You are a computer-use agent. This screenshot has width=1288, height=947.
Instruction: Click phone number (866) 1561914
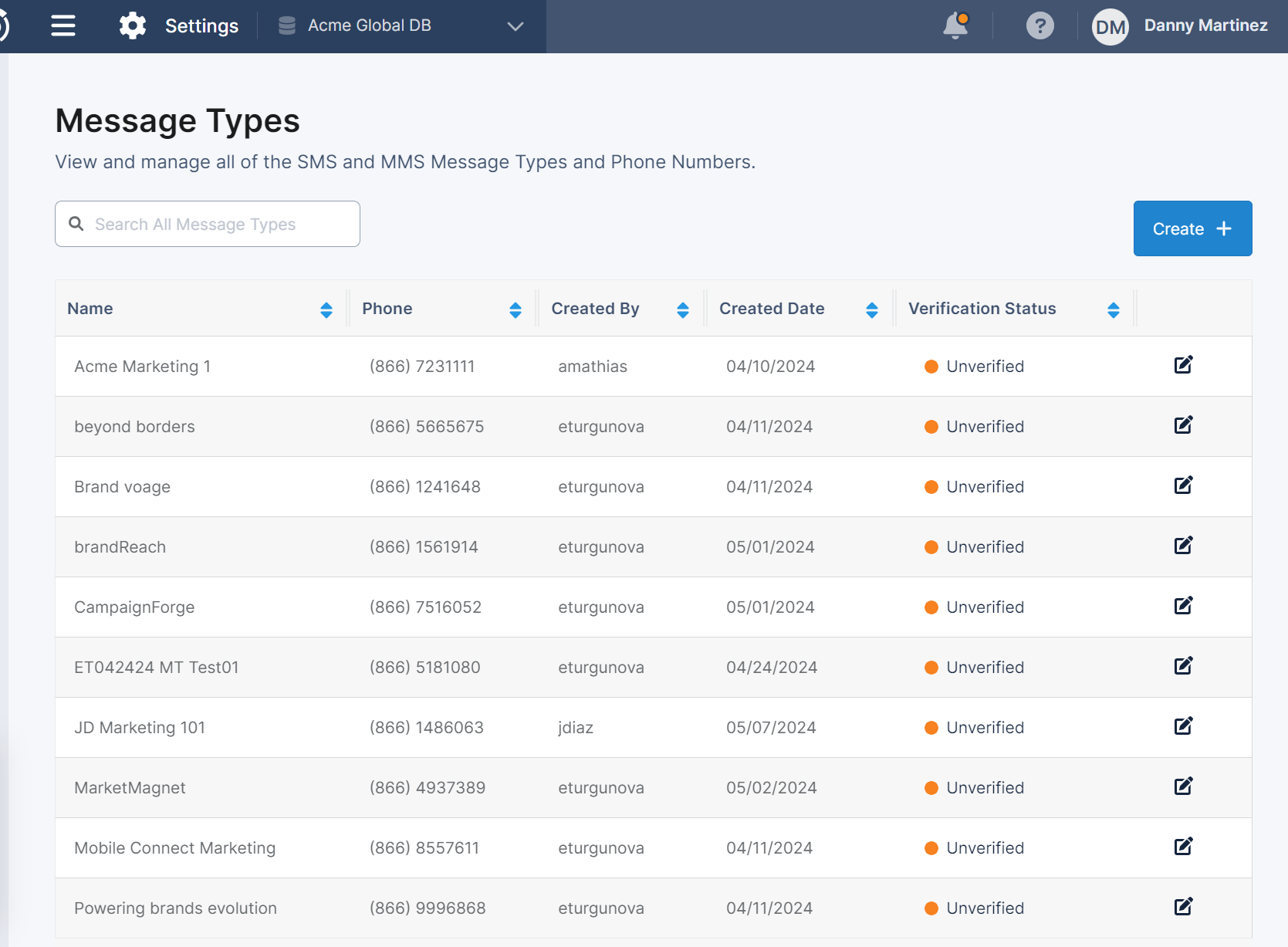(424, 547)
